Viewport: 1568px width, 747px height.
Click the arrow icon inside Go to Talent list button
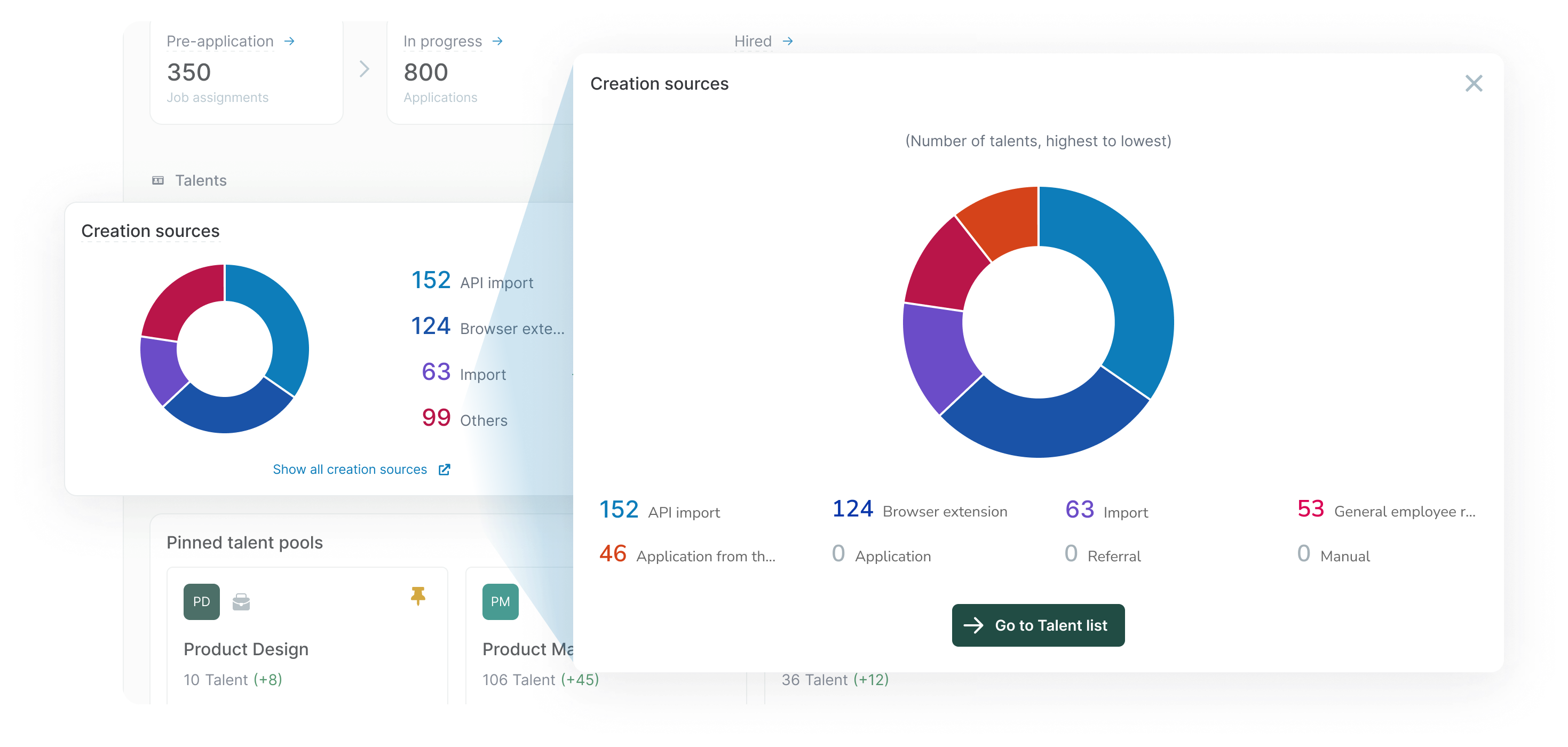pyautogui.click(x=975, y=625)
